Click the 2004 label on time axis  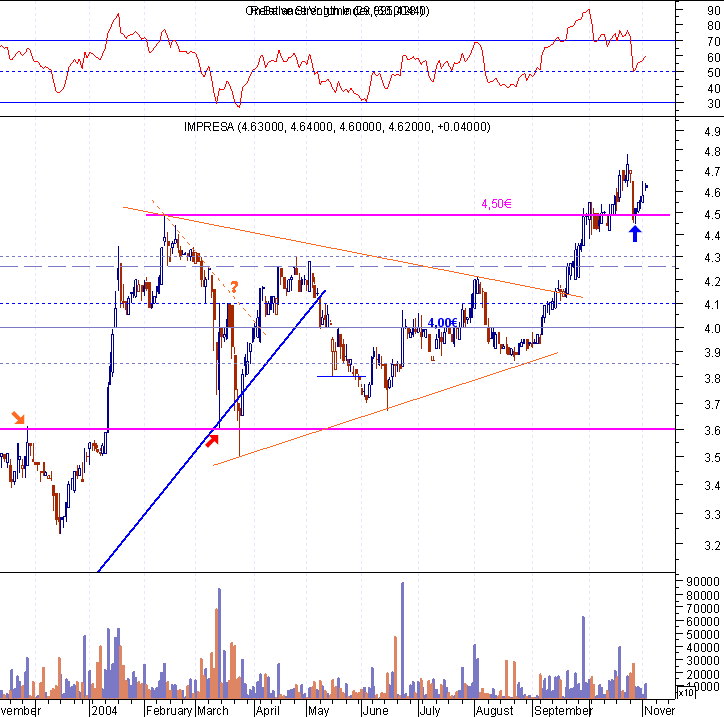pyautogui.click(x=104, y=710)
